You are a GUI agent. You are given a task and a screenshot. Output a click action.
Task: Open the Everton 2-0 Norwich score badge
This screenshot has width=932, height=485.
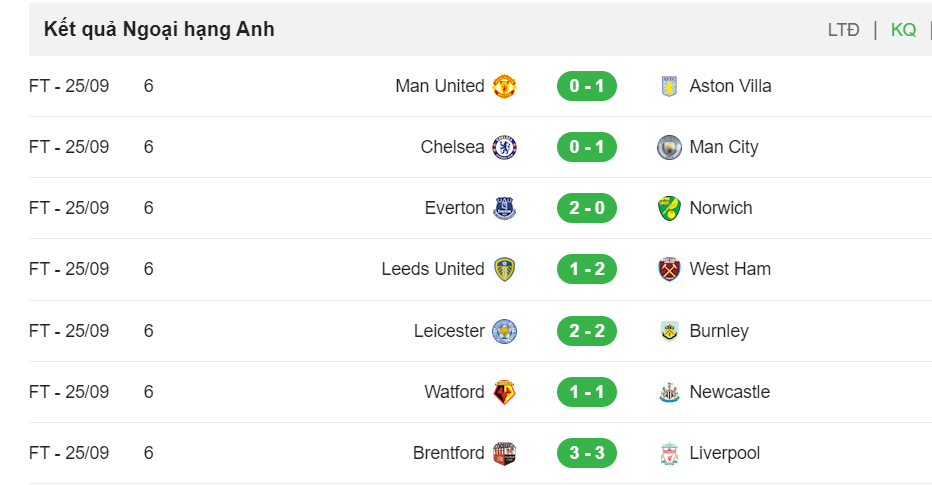click(x=587, y=208)
